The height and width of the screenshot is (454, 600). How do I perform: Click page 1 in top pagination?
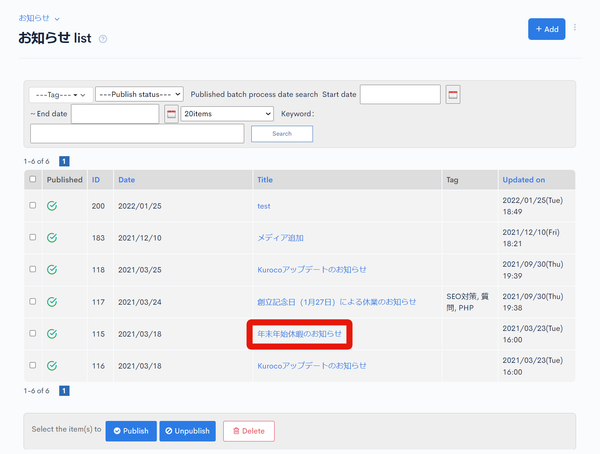click(x=64, y=161)
